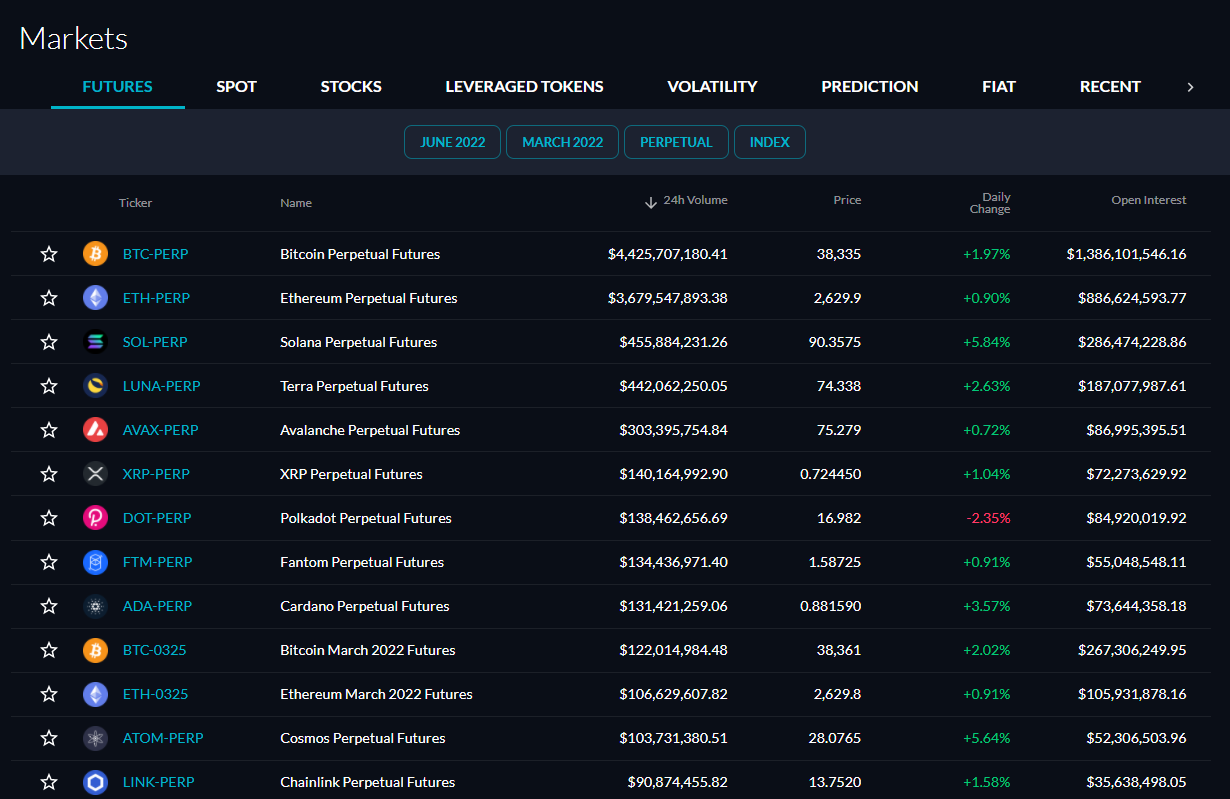Viewport: 1230px width, 799px height.
Task: Filter by MARCH 2022 futures
Action: click(x=562, y=142)
